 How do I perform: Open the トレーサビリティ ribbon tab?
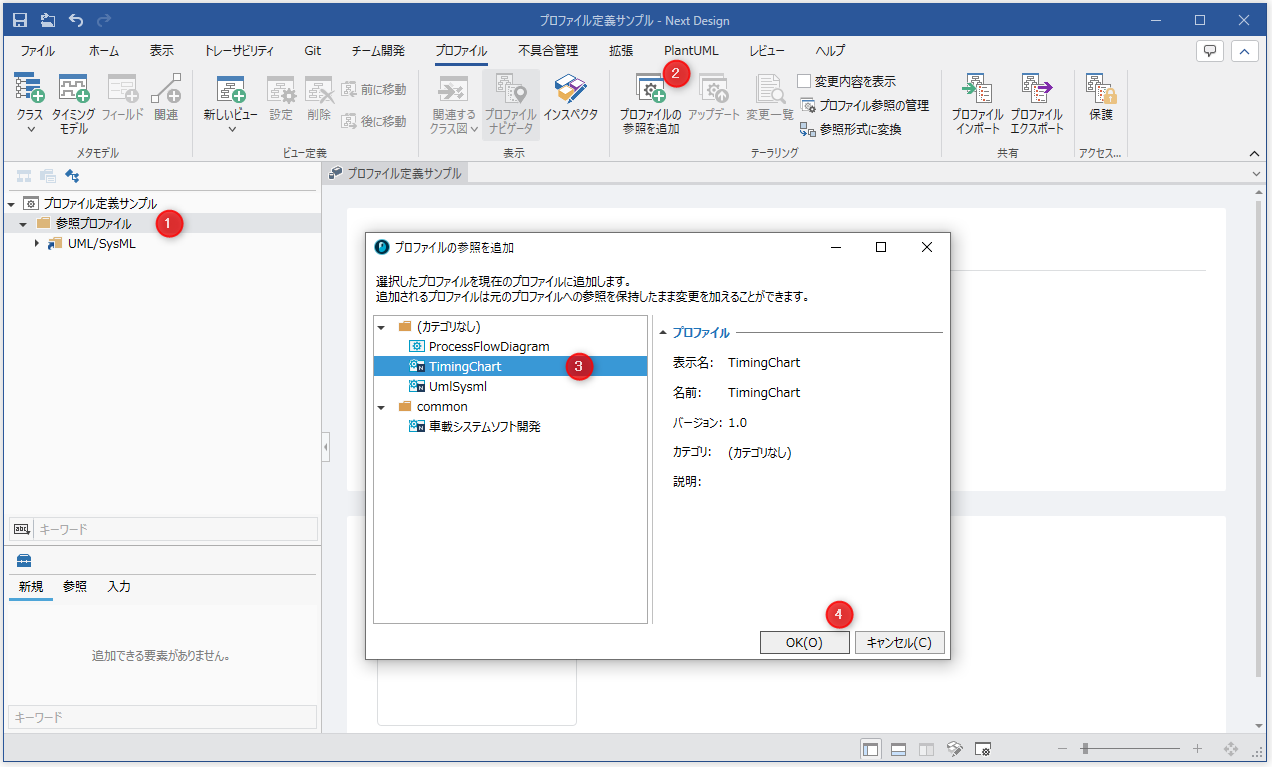[239, 51]
